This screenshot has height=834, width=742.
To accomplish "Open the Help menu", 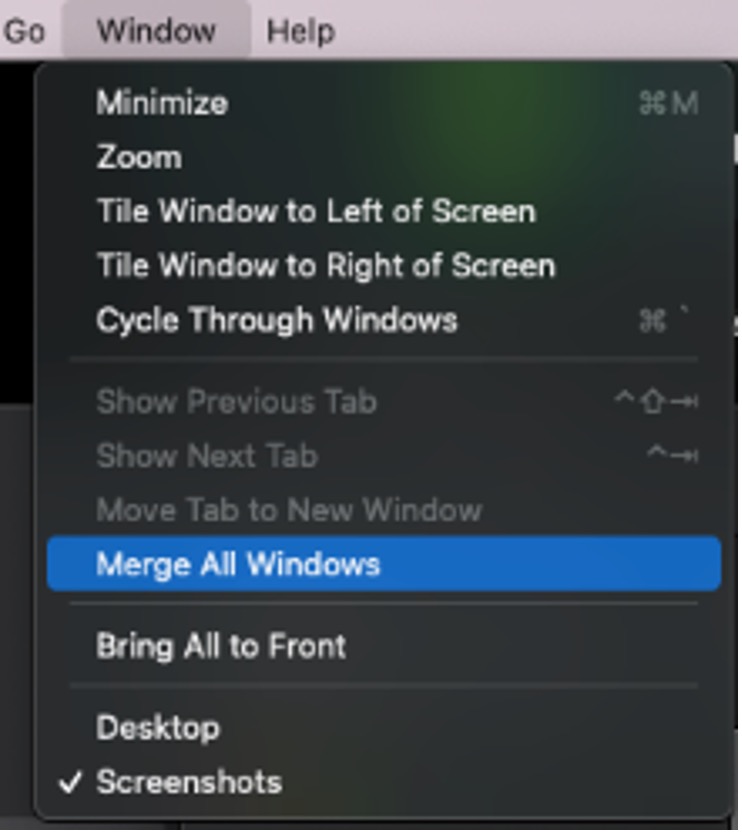I will tap(300, 31).
